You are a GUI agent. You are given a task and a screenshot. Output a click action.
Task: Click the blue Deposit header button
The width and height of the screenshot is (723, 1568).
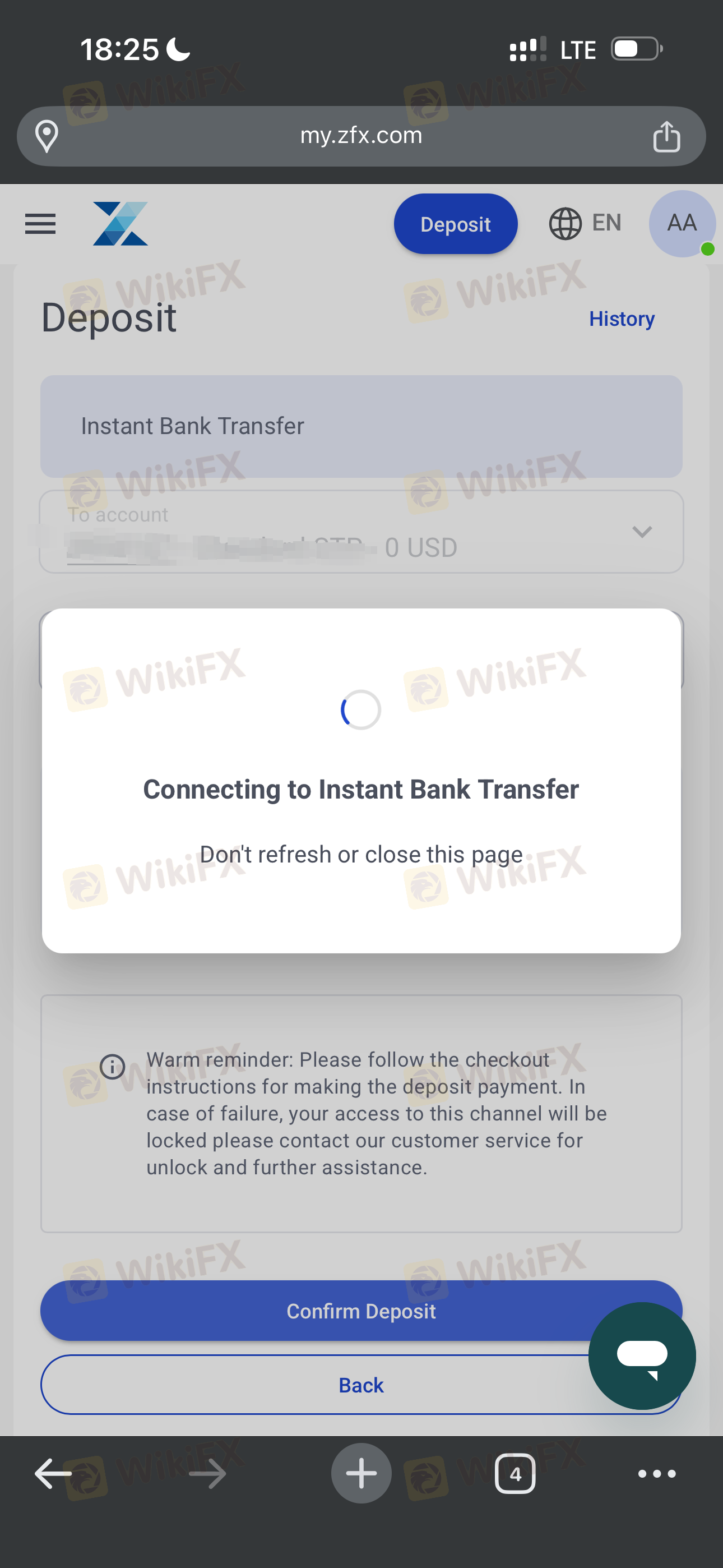point(455,224)
